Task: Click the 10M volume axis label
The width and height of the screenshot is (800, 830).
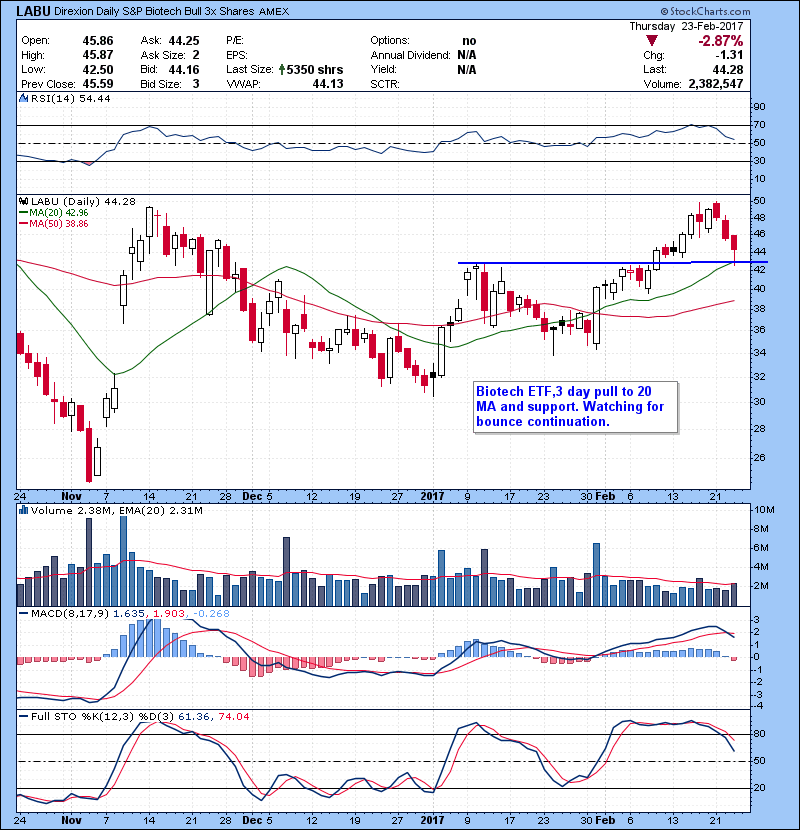Action: (764, 510)
